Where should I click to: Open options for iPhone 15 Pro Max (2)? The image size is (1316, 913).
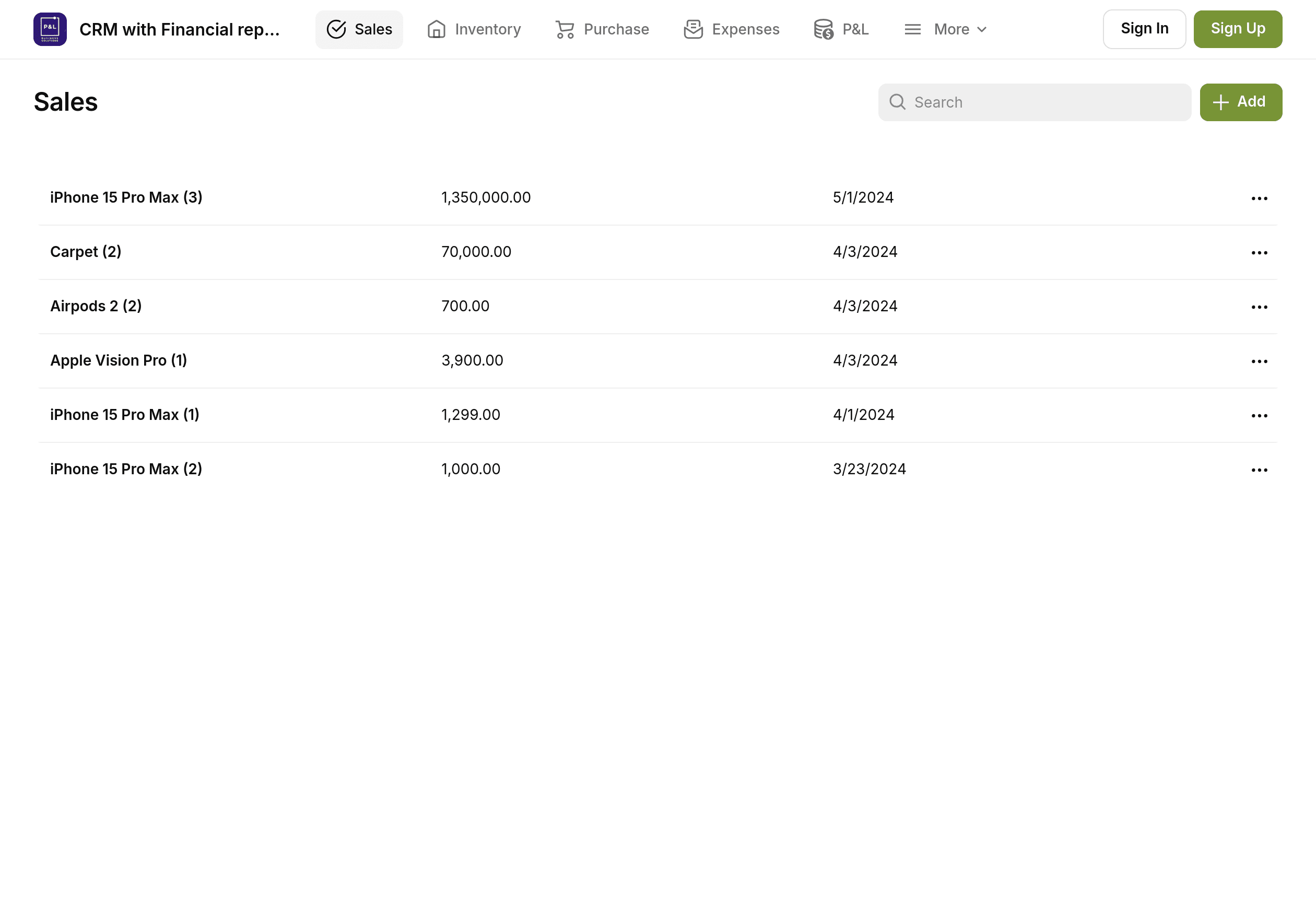coord(1259,469)
